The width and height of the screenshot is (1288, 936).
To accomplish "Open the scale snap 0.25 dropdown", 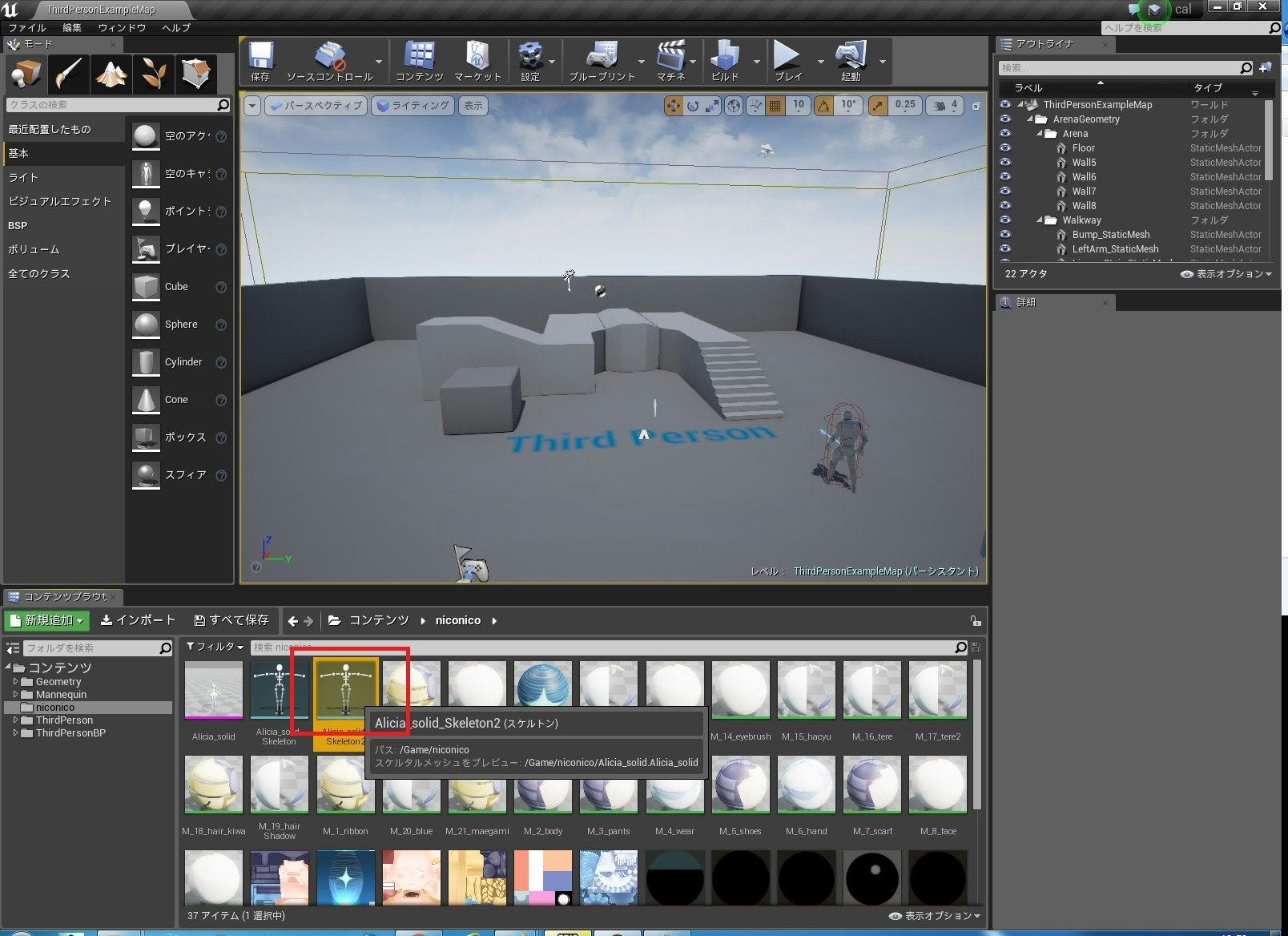I will click(x=905, y=106).
